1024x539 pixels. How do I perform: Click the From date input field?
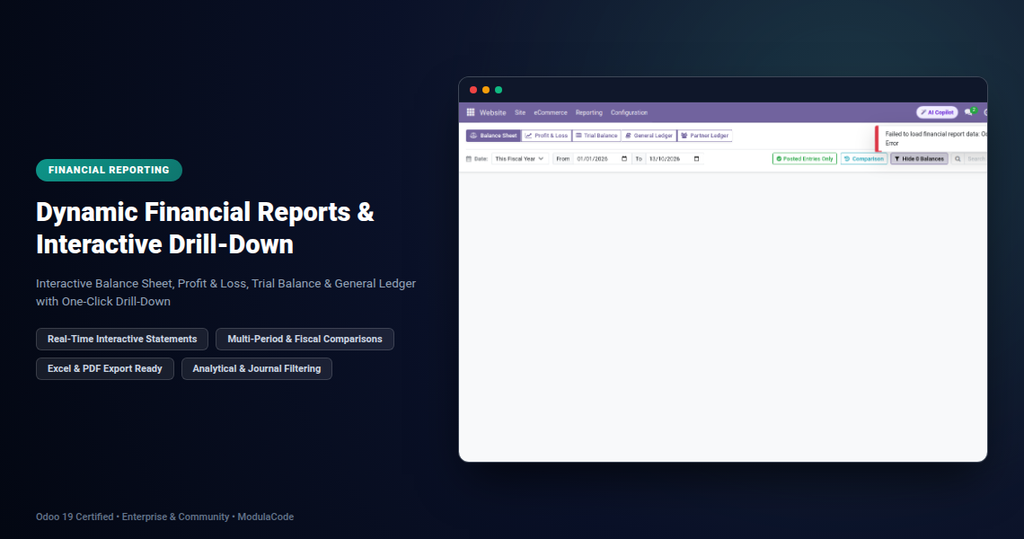(x=601, y=159)
